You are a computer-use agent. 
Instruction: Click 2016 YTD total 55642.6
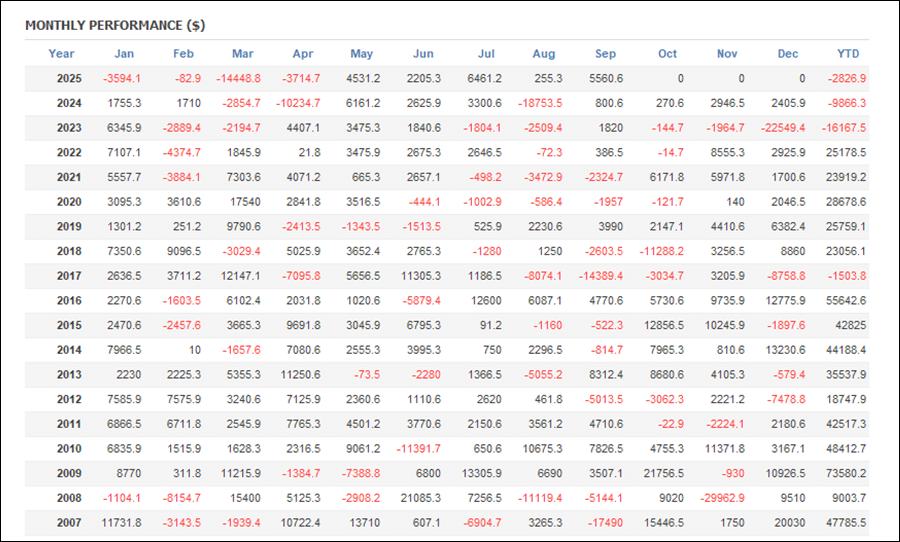[x=846, y=300]
